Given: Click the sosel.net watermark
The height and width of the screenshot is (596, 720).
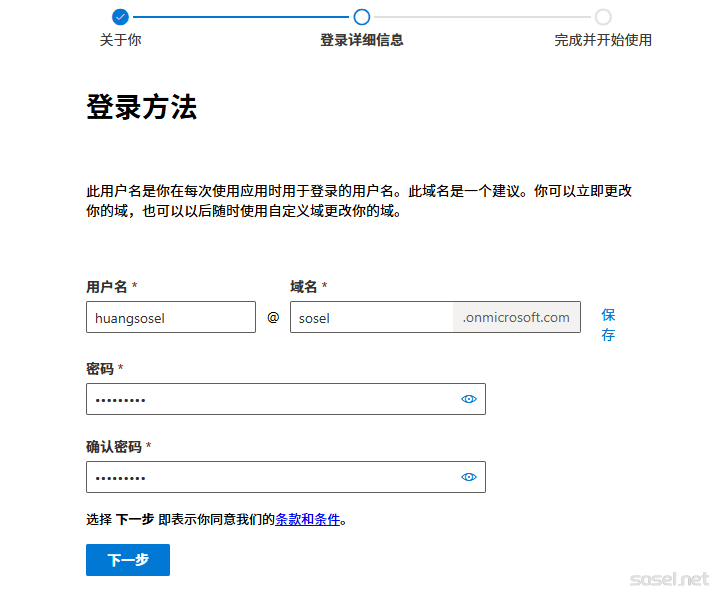Looking at the screenshot, I should (x=669, y=579).
